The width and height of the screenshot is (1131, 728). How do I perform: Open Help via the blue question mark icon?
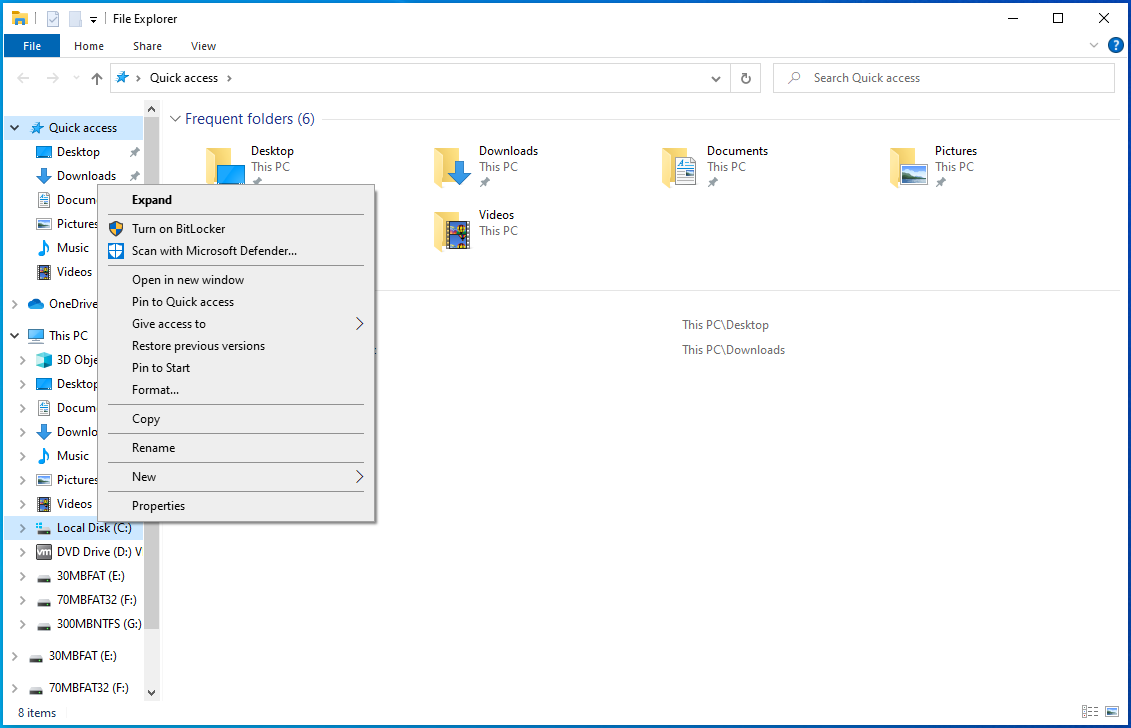1116,45
